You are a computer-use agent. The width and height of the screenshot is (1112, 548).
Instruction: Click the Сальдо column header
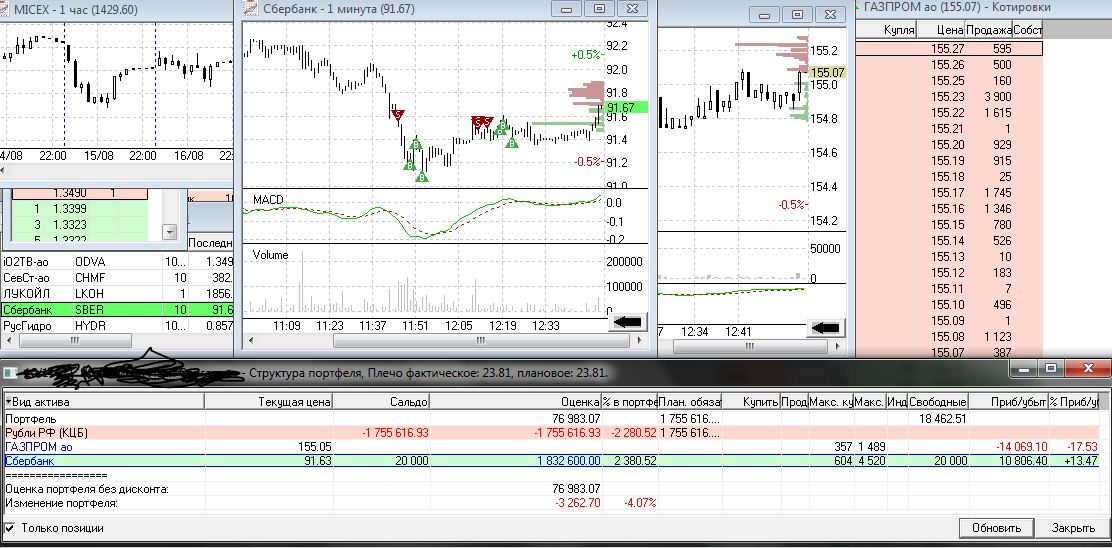pyautogui.click(x=382, y=402)
